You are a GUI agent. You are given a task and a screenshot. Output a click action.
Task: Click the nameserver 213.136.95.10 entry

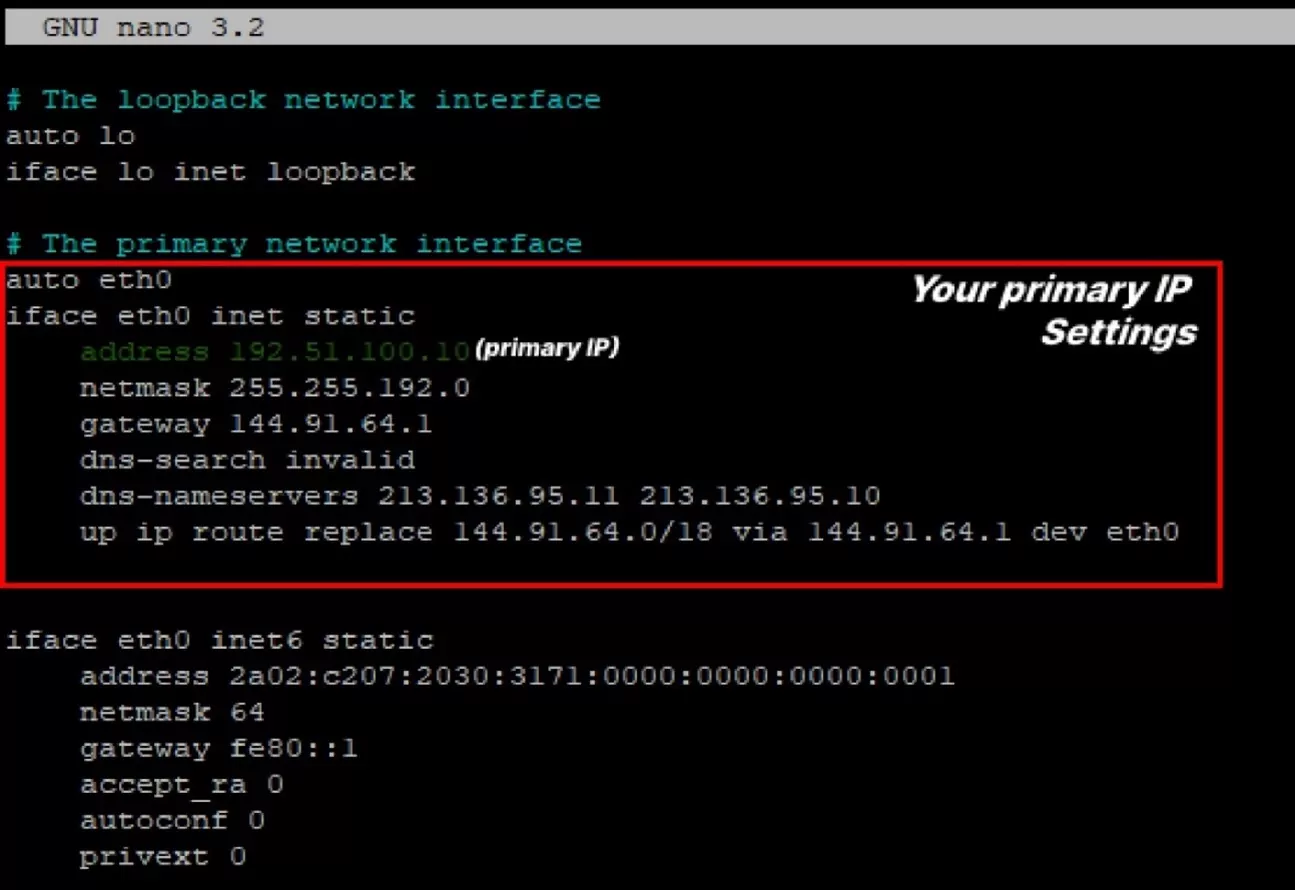[x=760, y=496]
